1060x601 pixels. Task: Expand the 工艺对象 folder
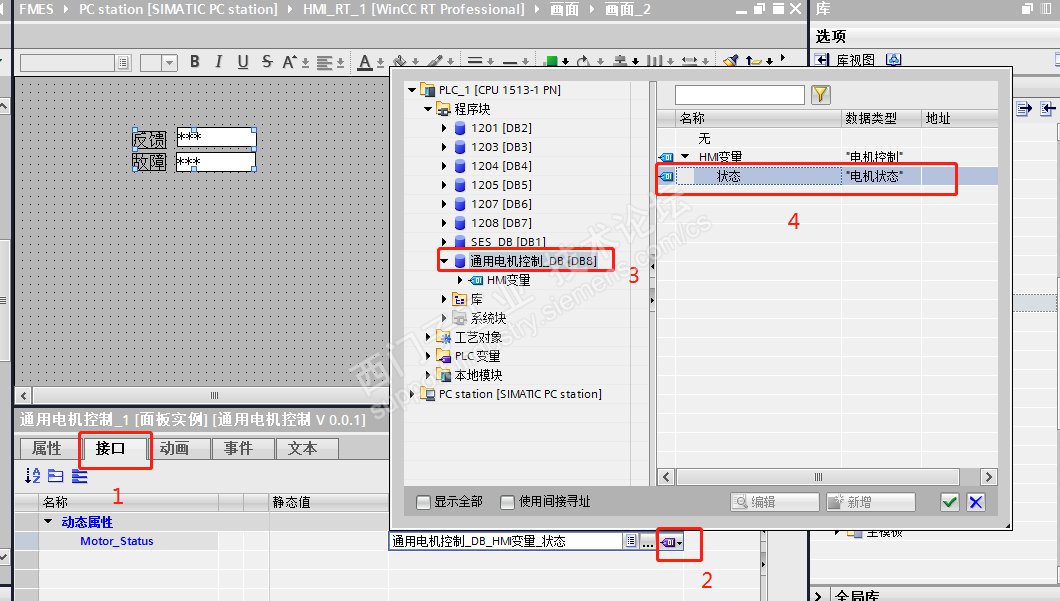428,337
